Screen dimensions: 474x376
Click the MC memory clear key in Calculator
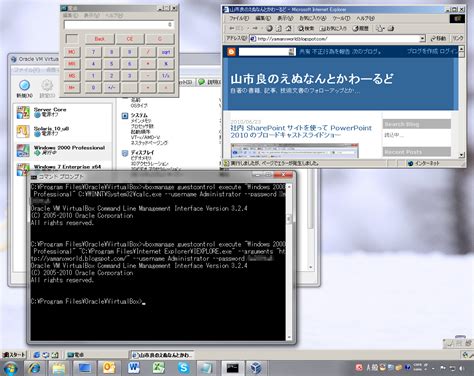72,52
